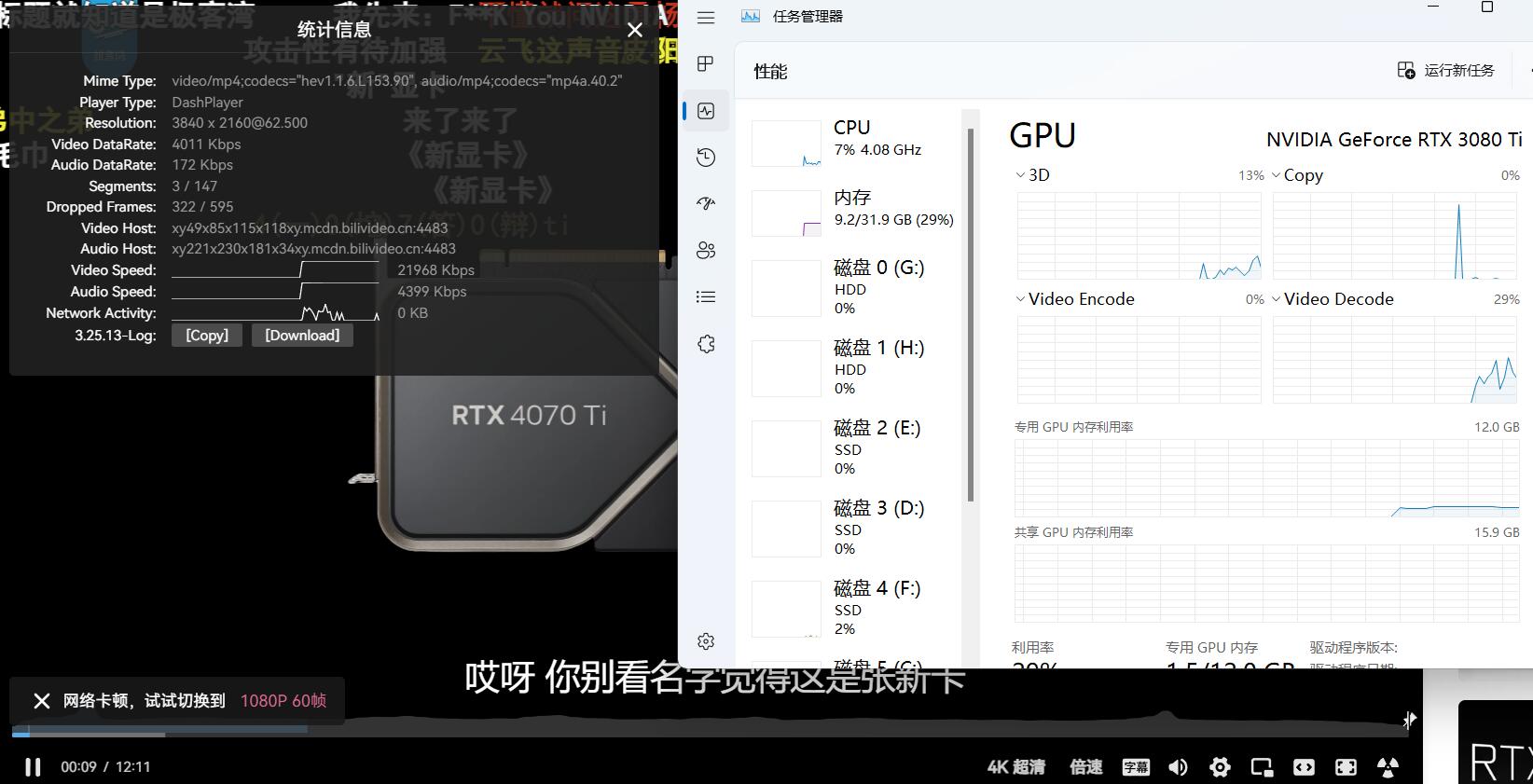Close the video statistics info panel
Image resolution: width=1533 pixels, height=784 pixels.
point(635,30)
